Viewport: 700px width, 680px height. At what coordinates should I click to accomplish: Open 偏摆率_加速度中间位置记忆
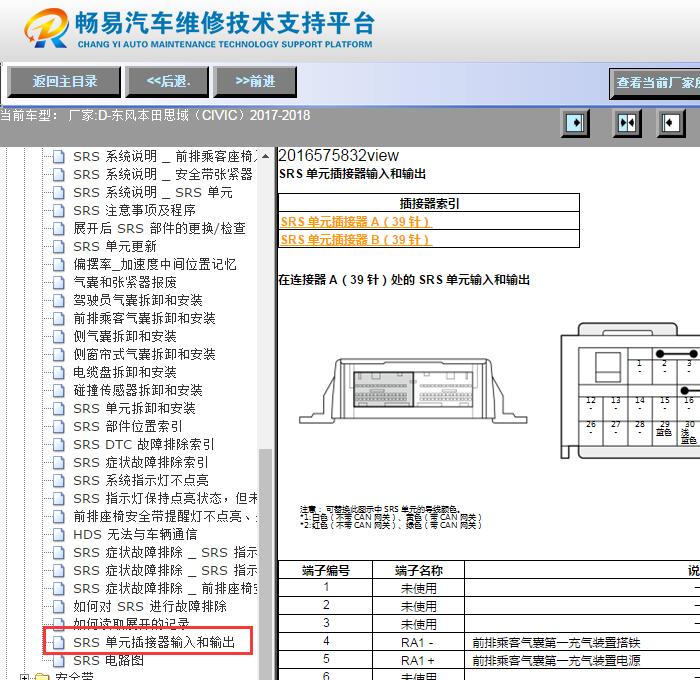click(154, 264)
